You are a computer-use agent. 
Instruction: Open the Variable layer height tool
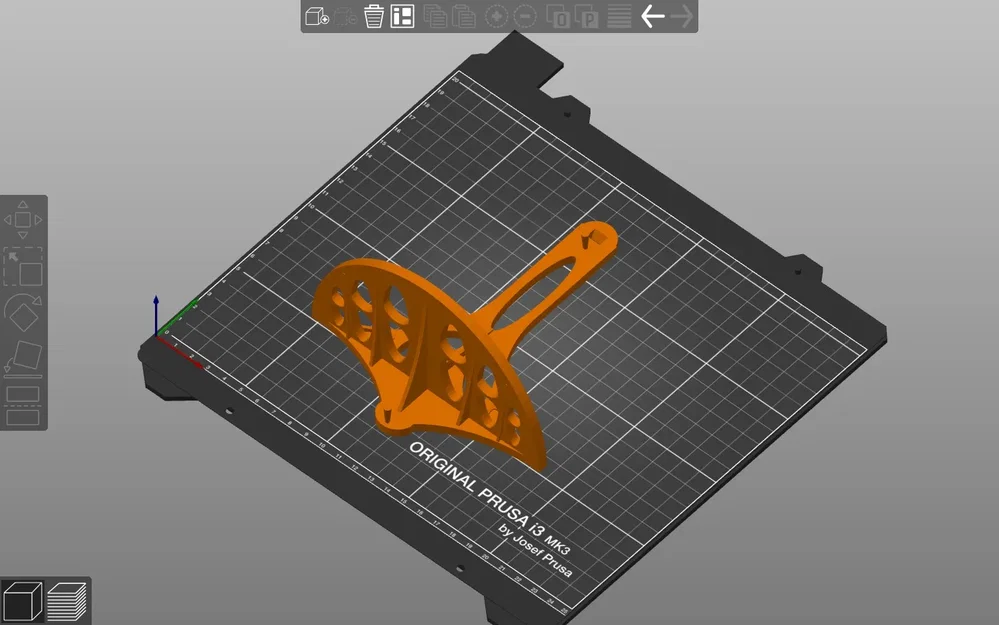point(619,16)
